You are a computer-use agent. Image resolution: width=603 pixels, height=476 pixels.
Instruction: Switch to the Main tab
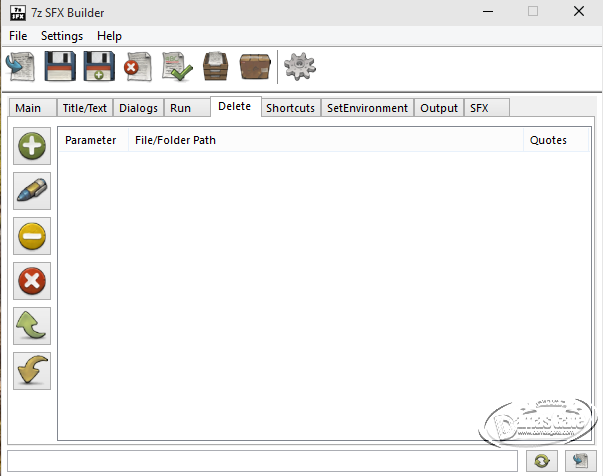point(33,108)
